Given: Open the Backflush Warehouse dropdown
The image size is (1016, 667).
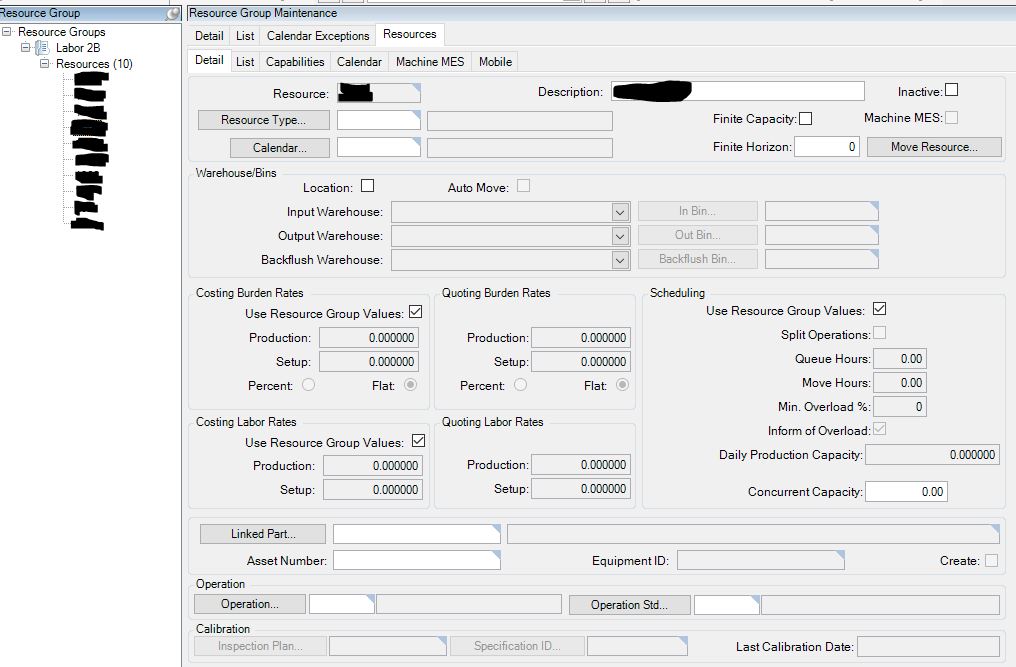Looking at the screenshot, I should 620,260.
